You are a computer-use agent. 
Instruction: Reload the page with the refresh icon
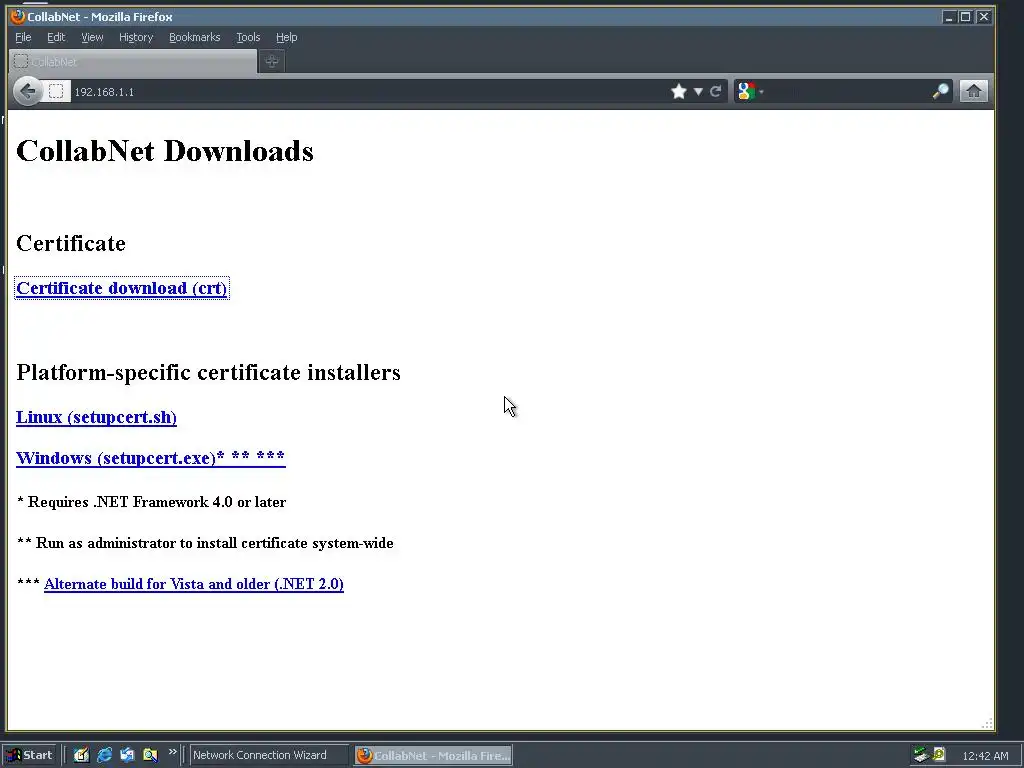[x=716, y=91]
